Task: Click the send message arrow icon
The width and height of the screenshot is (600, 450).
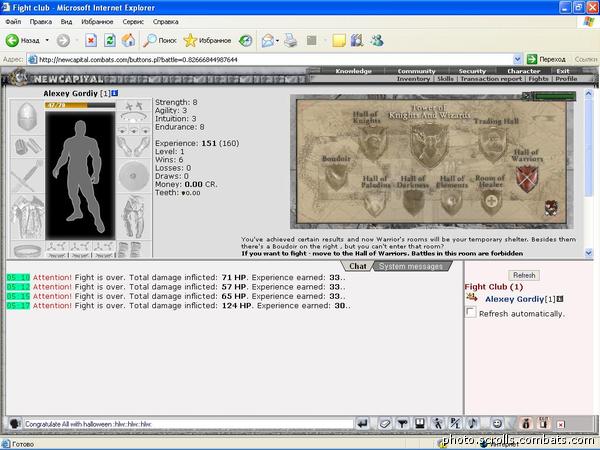Action: coord(362,424)
